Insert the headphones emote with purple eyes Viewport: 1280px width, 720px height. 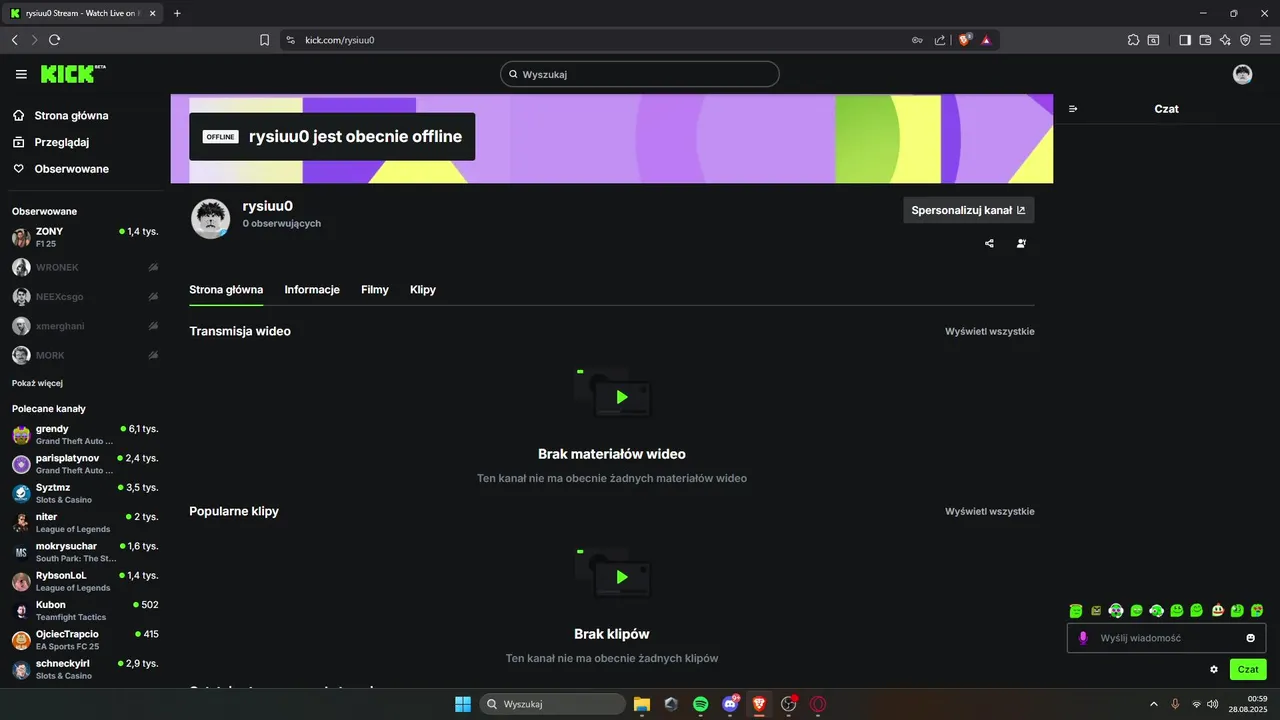coord(1116,610)
